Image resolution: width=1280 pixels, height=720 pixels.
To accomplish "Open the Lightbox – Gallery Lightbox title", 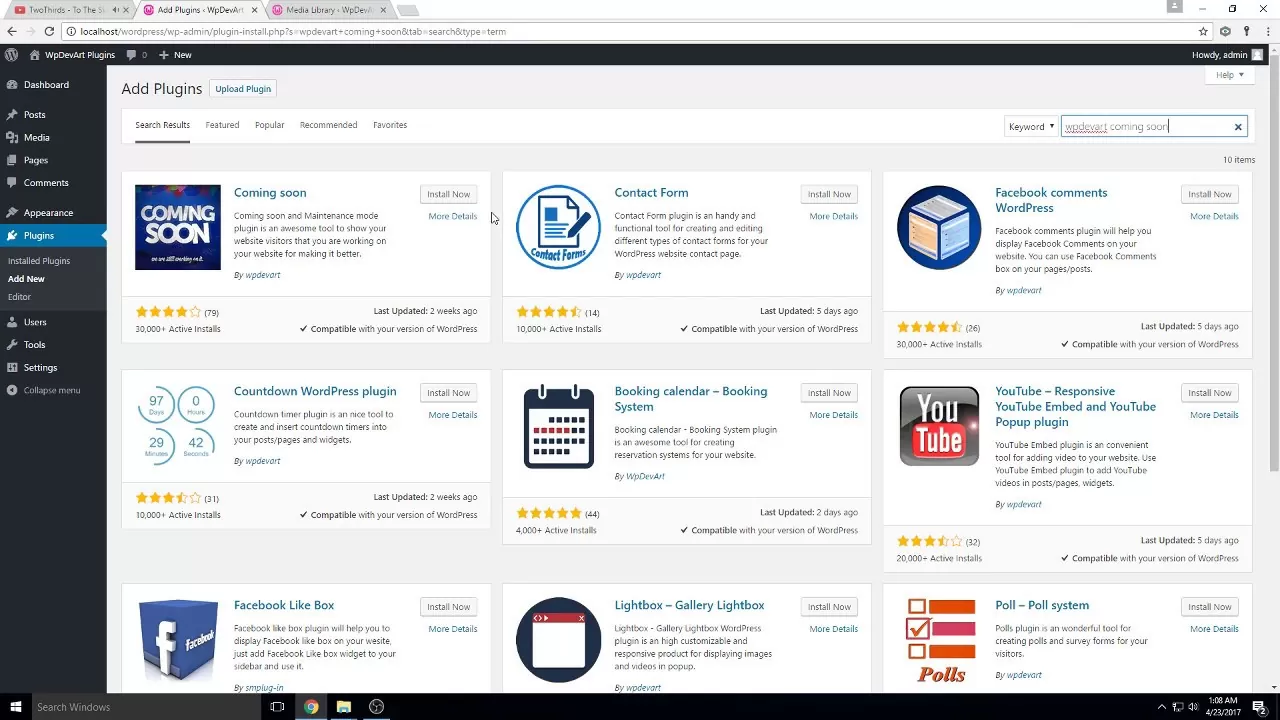I will tap(689, 605).
